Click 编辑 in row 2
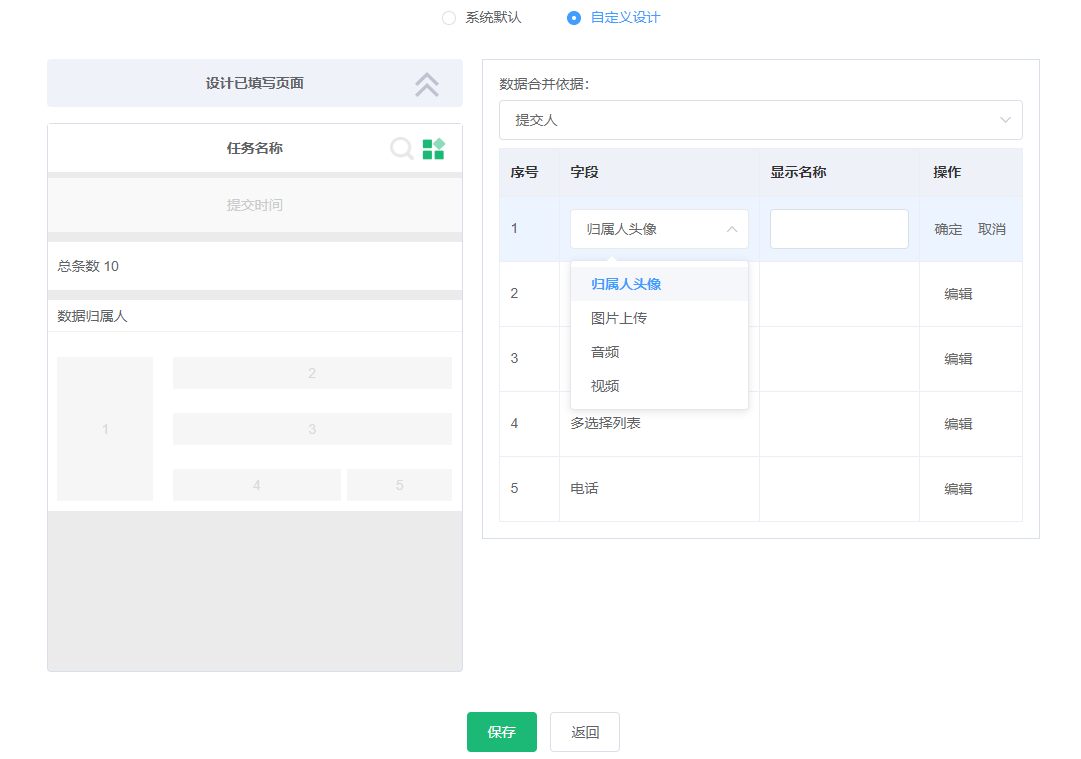The width and height of the screenshot is (1081, 759). (958, 294)
